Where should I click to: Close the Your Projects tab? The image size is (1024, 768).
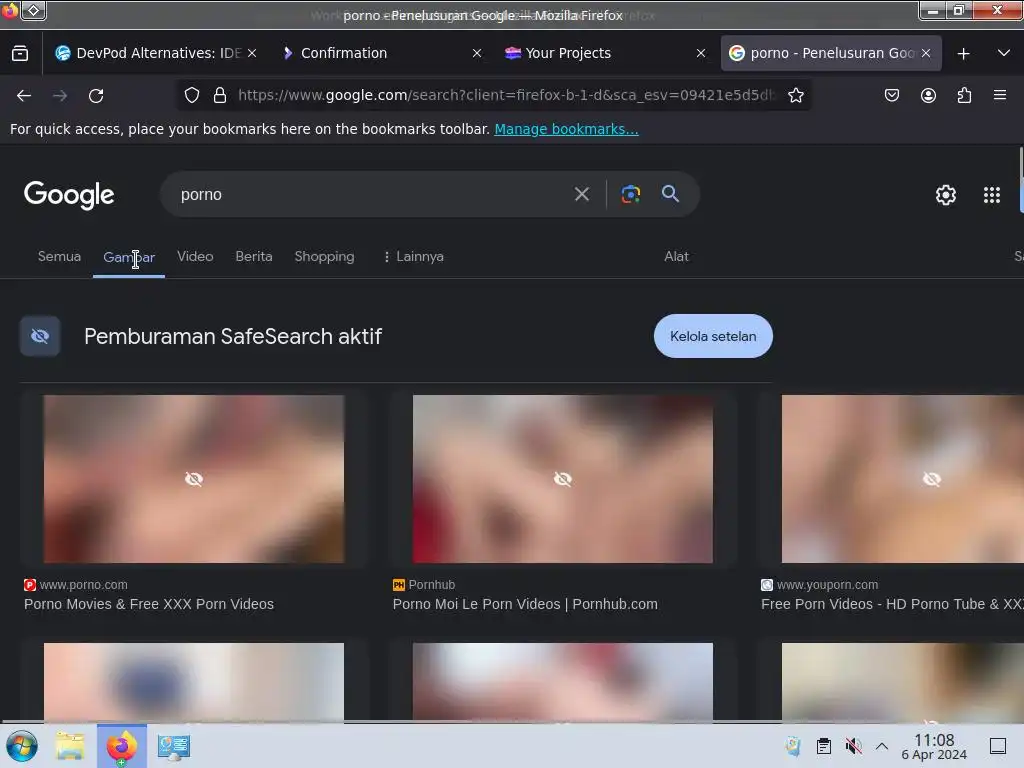point(701,54)
